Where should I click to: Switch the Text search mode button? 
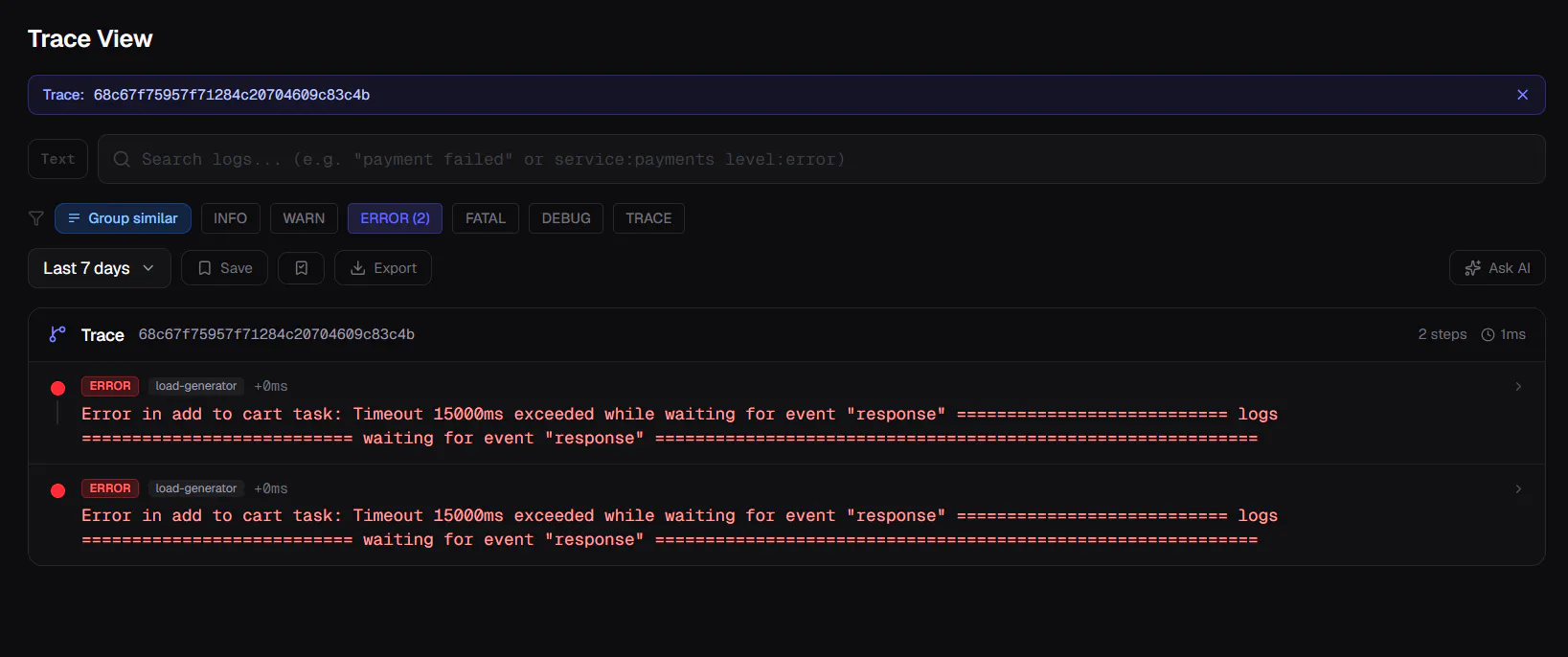tap(57, 159)
